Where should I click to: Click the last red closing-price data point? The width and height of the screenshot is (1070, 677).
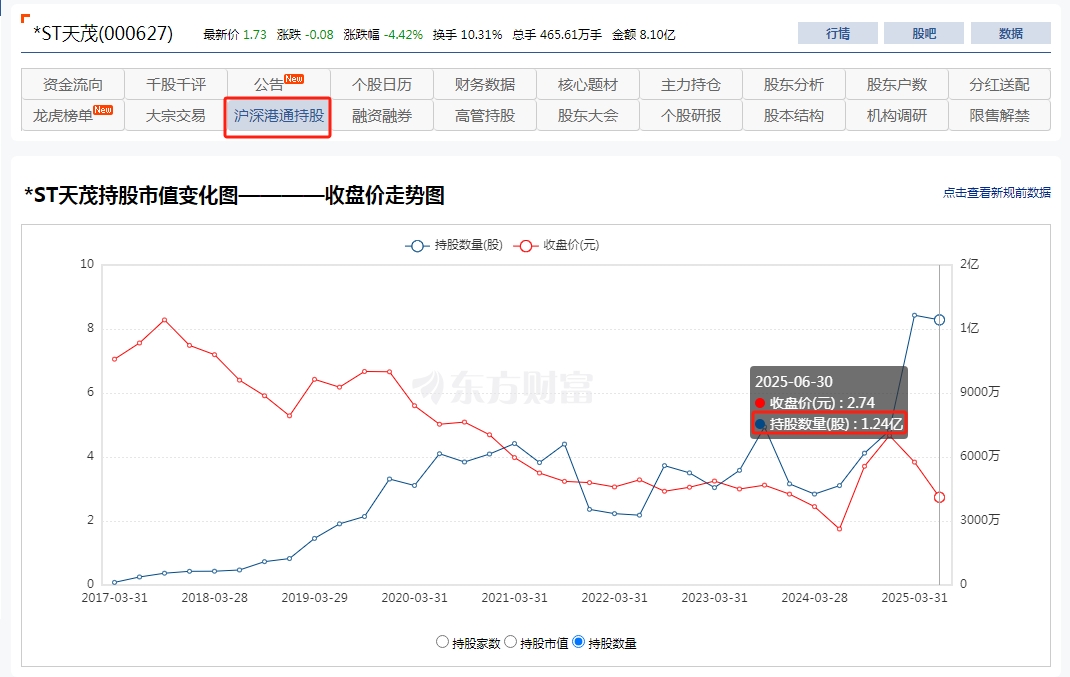(x=940, y=498)
